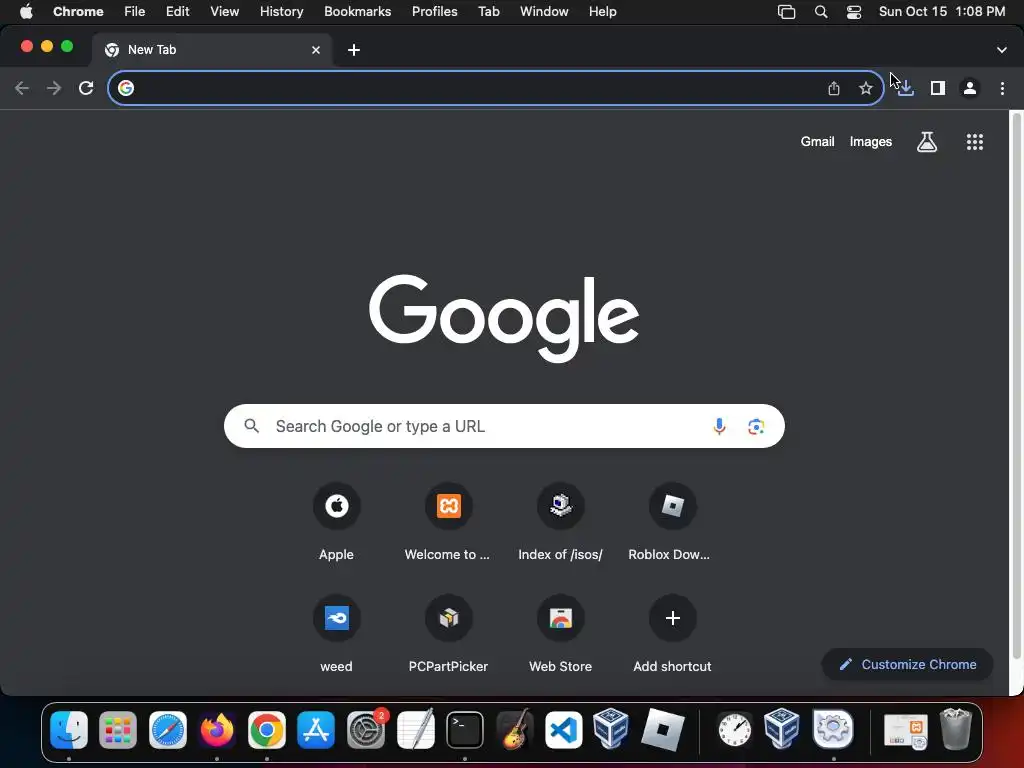Viewport: 1024px width, 768px height.
Task: Open the Chrome application menu
Action: (78, 12)
